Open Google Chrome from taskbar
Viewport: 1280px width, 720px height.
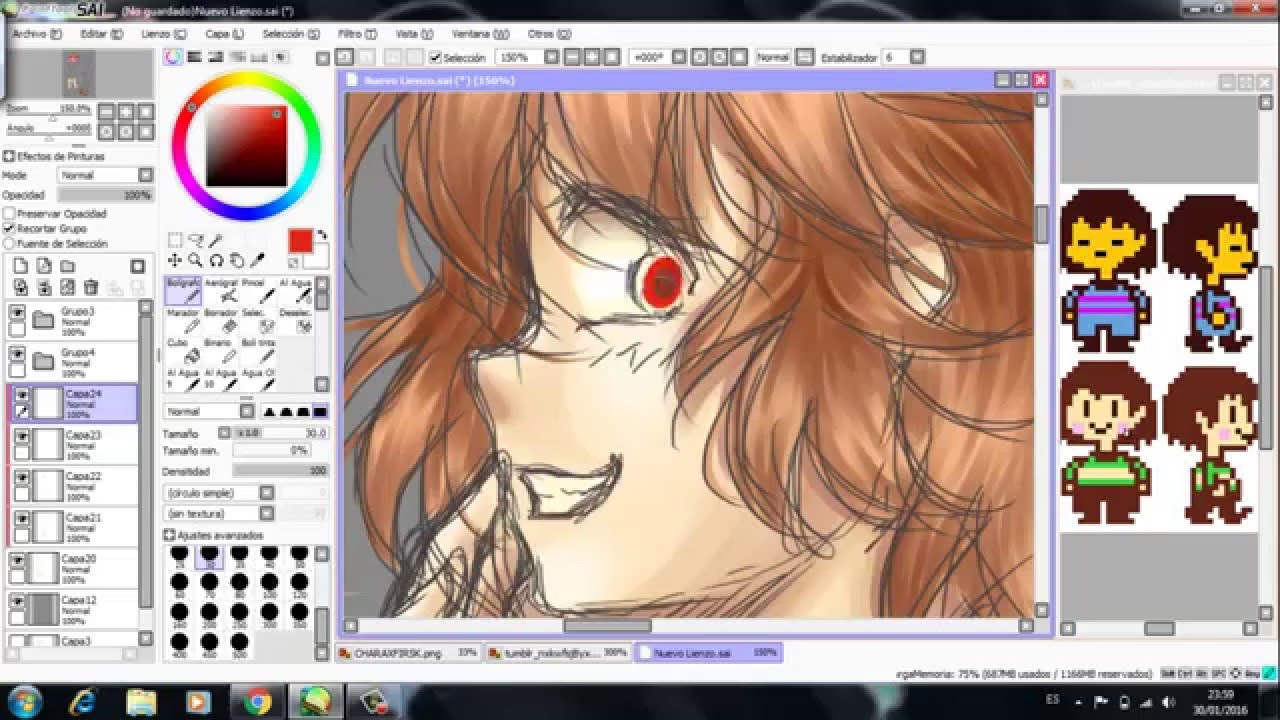[257, 702]
